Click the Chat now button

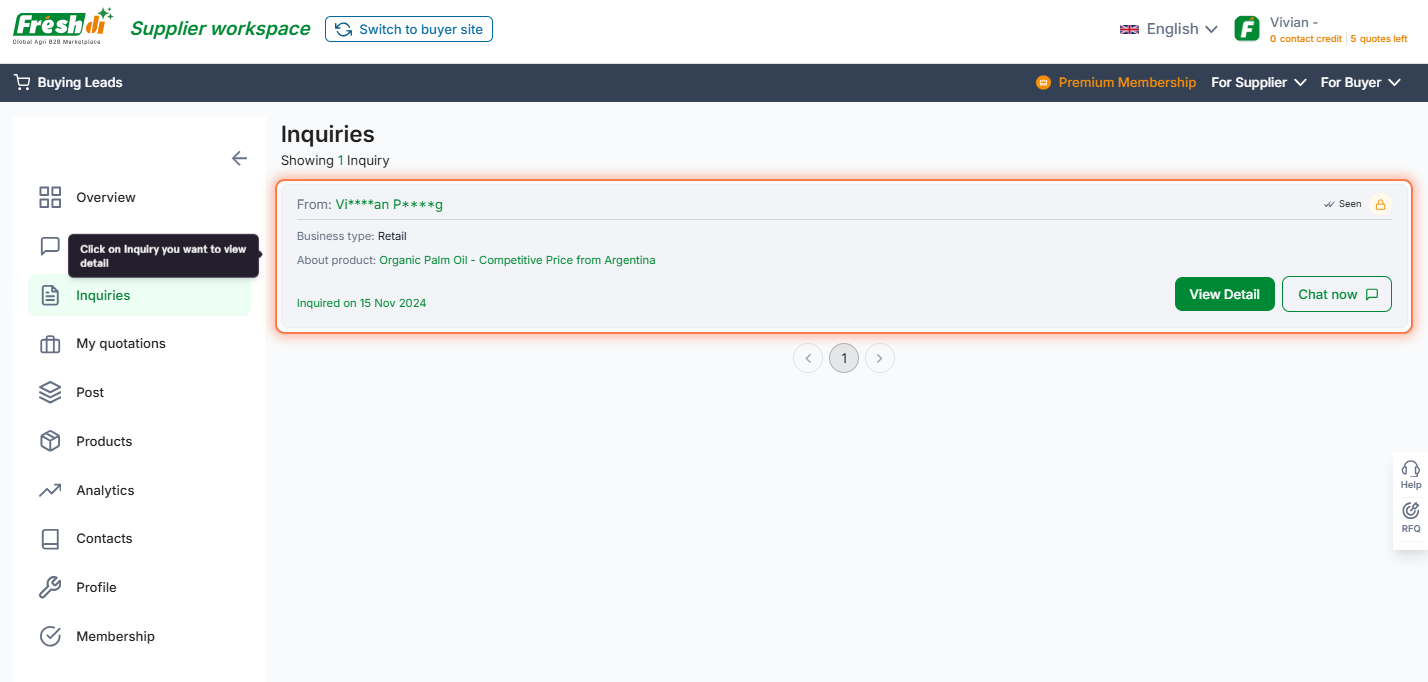1336,294
